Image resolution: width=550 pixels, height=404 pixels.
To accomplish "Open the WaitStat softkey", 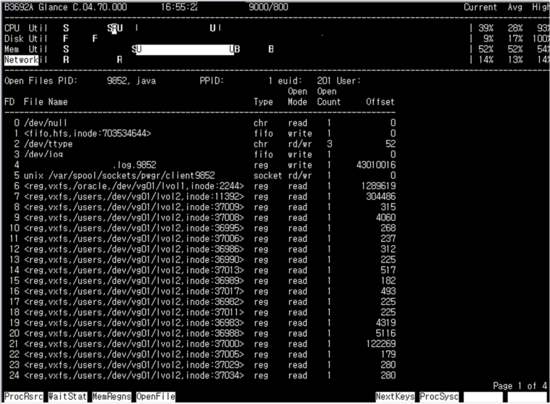I will 67,397.
